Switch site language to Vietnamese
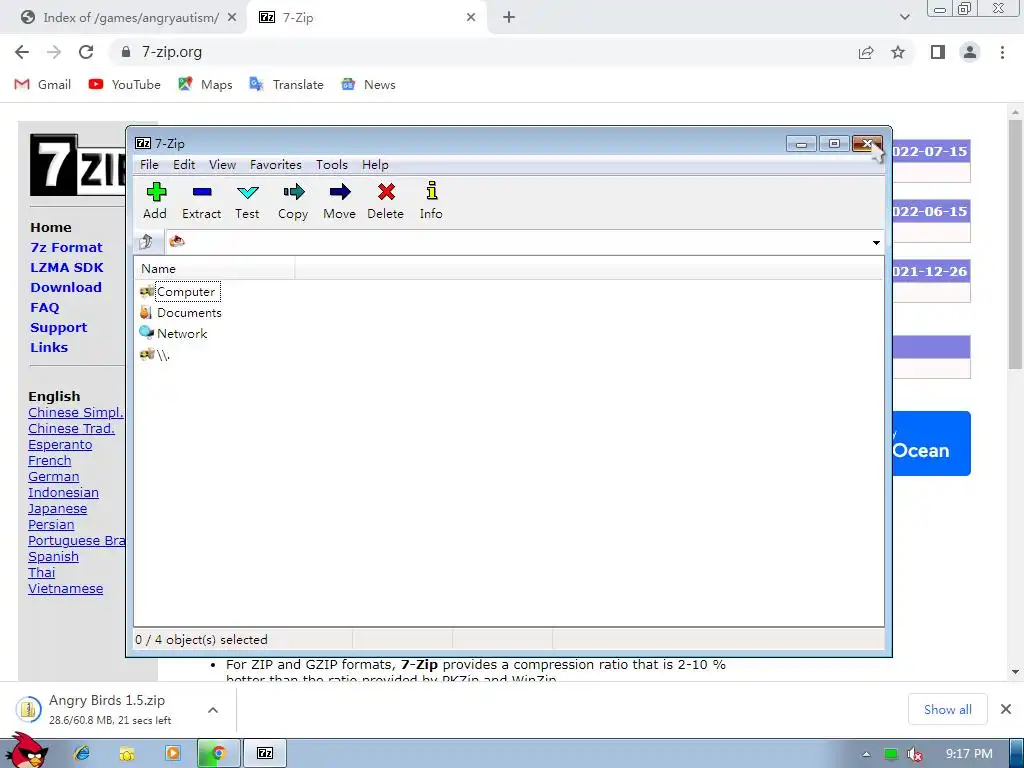Viewport: 1024px width, 768px height. point(65,588)
